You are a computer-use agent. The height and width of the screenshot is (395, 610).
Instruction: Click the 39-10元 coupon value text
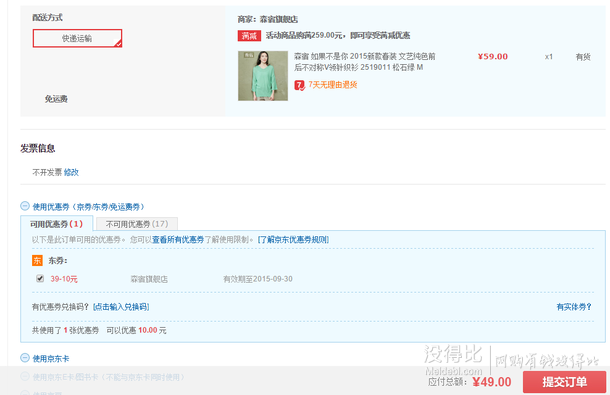pos(64,279)
